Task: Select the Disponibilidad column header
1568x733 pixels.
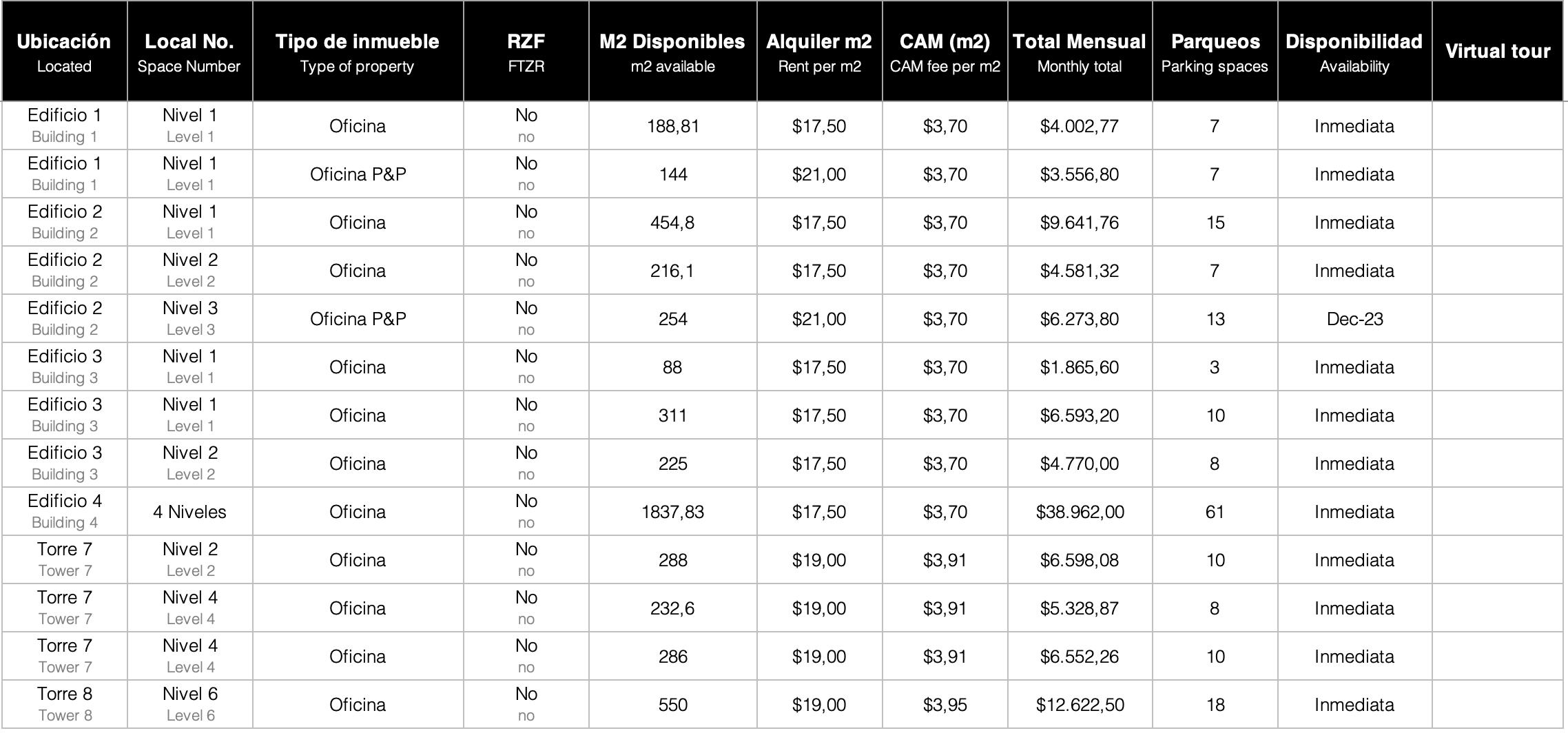Action: point(1354,52)
